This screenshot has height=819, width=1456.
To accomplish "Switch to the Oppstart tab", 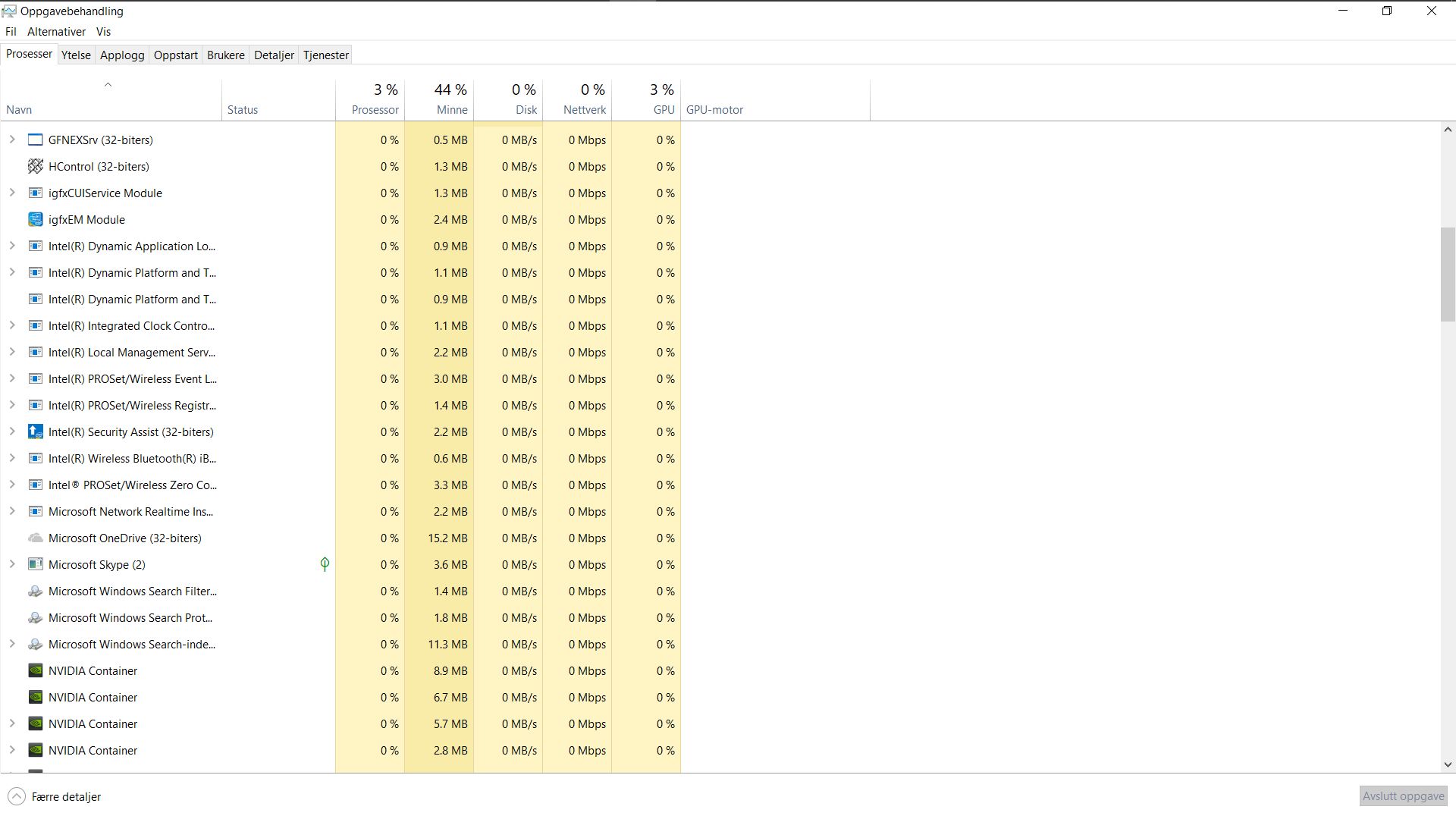I will click(x=176, y=55).
